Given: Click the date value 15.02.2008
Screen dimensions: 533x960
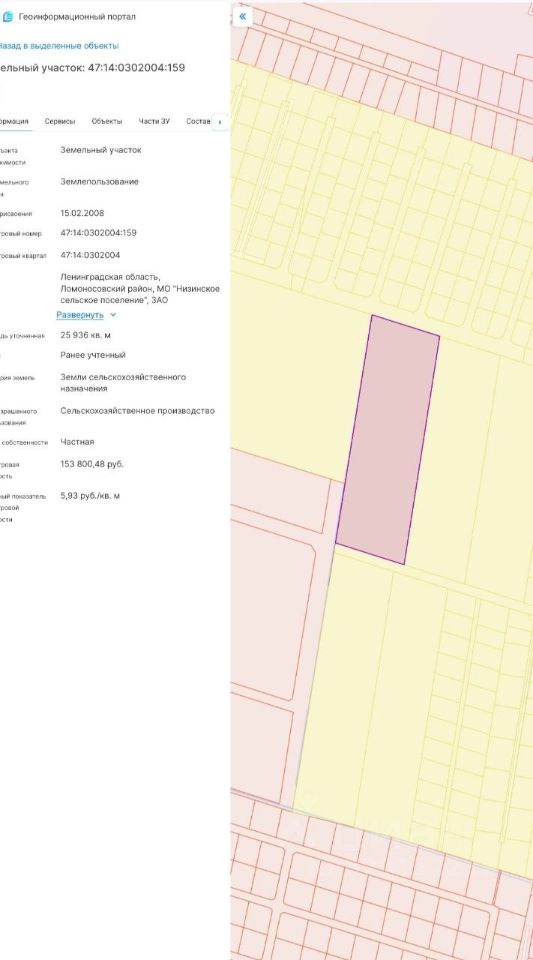Looking at the screenshot, I should click(82, 214).
